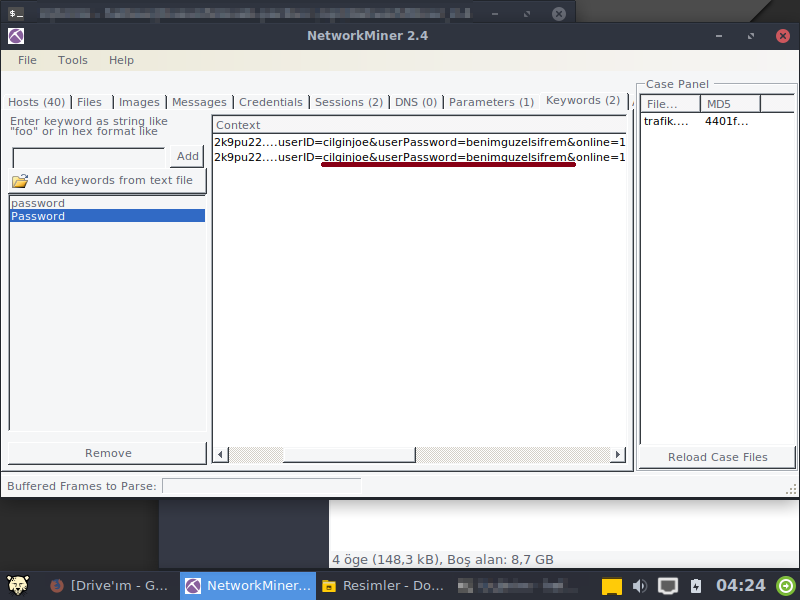Open the system menu bear icon
Viewport: 800px width, 600px height.
18,585
